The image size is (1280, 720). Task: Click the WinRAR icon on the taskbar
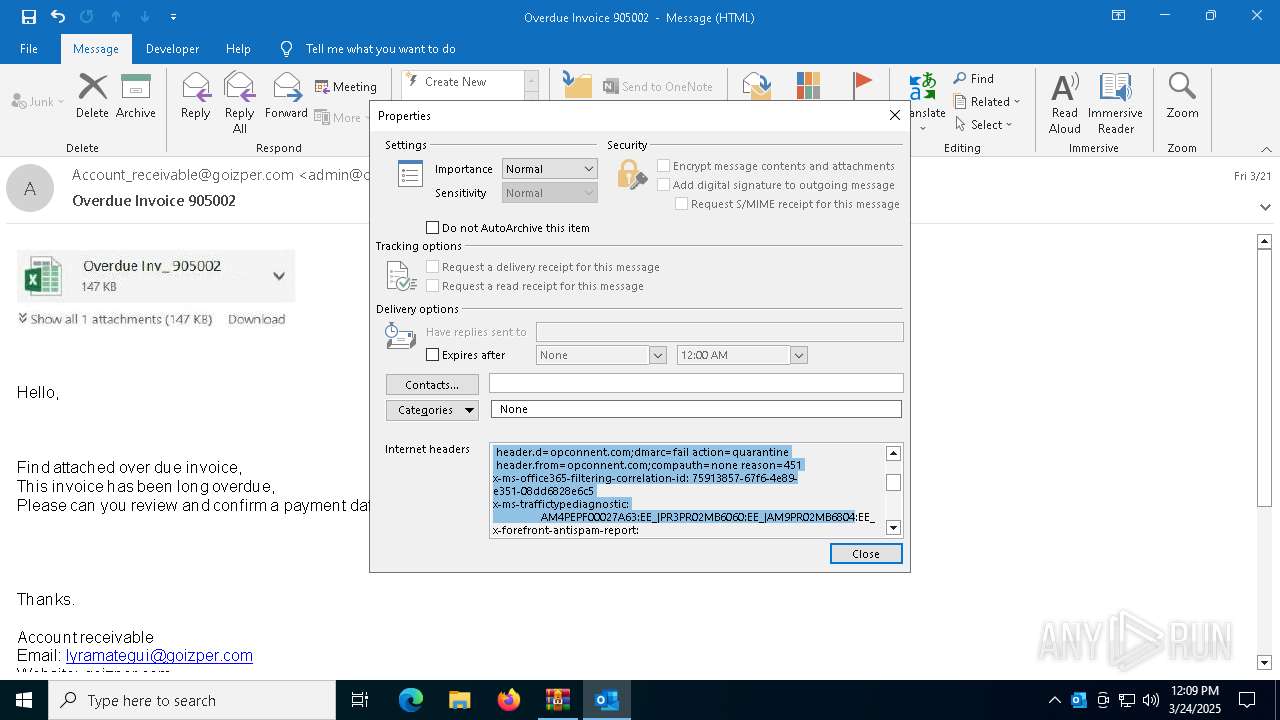[557, 700]
